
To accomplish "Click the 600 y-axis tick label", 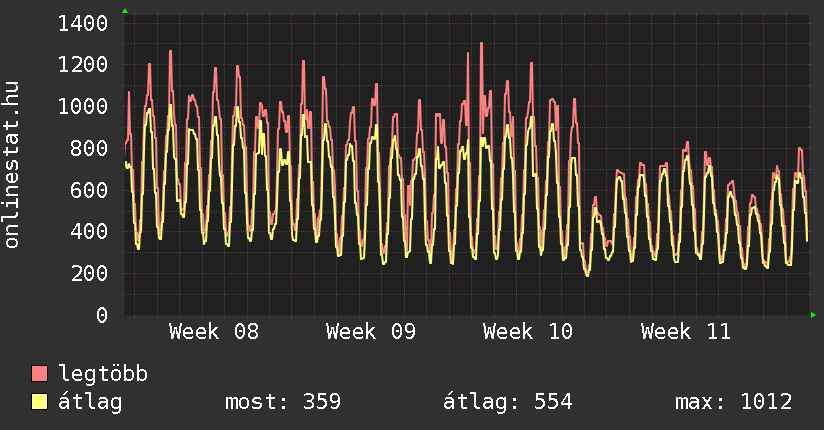I will 90,190.
